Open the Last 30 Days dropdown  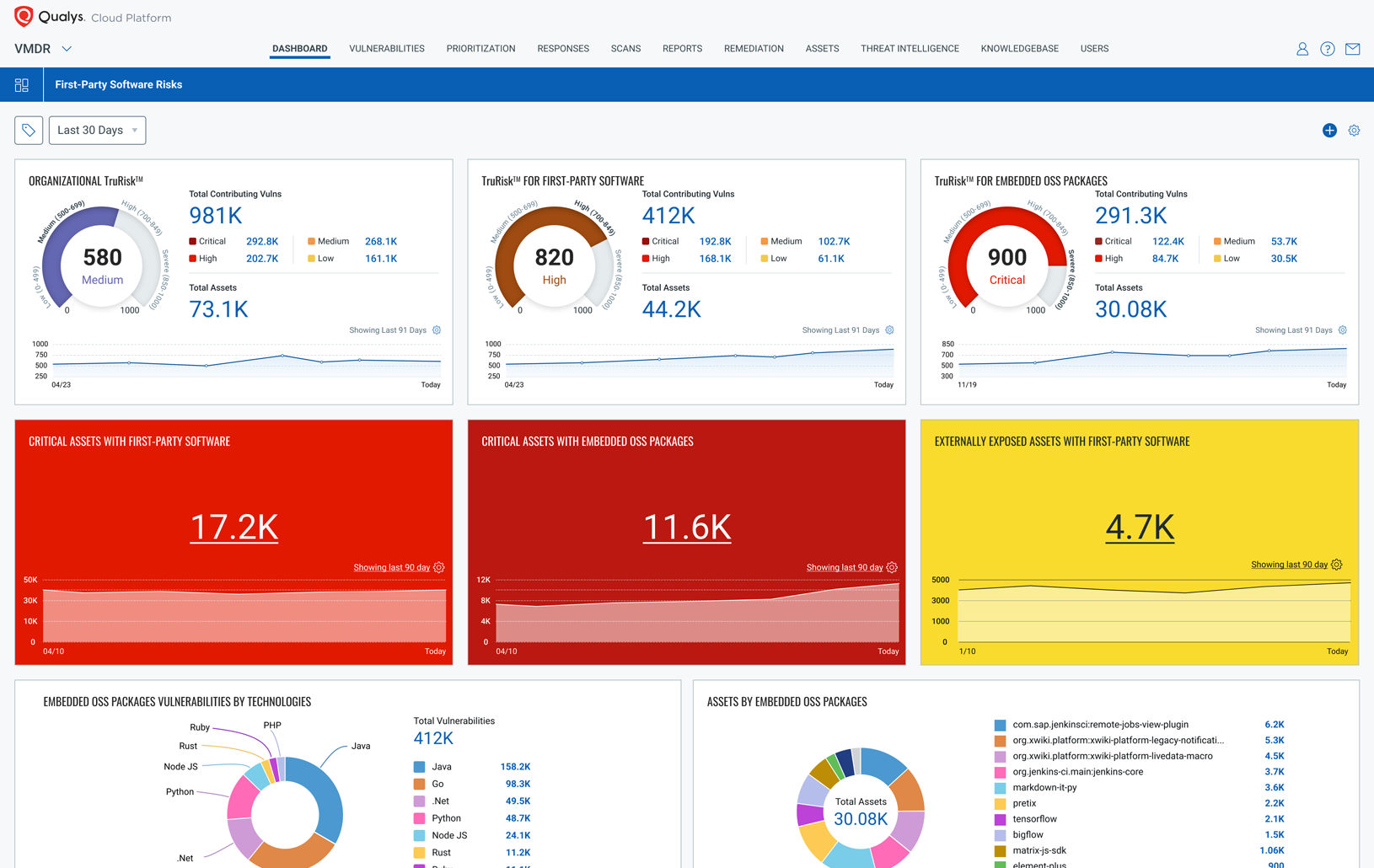tap(97, 131)
